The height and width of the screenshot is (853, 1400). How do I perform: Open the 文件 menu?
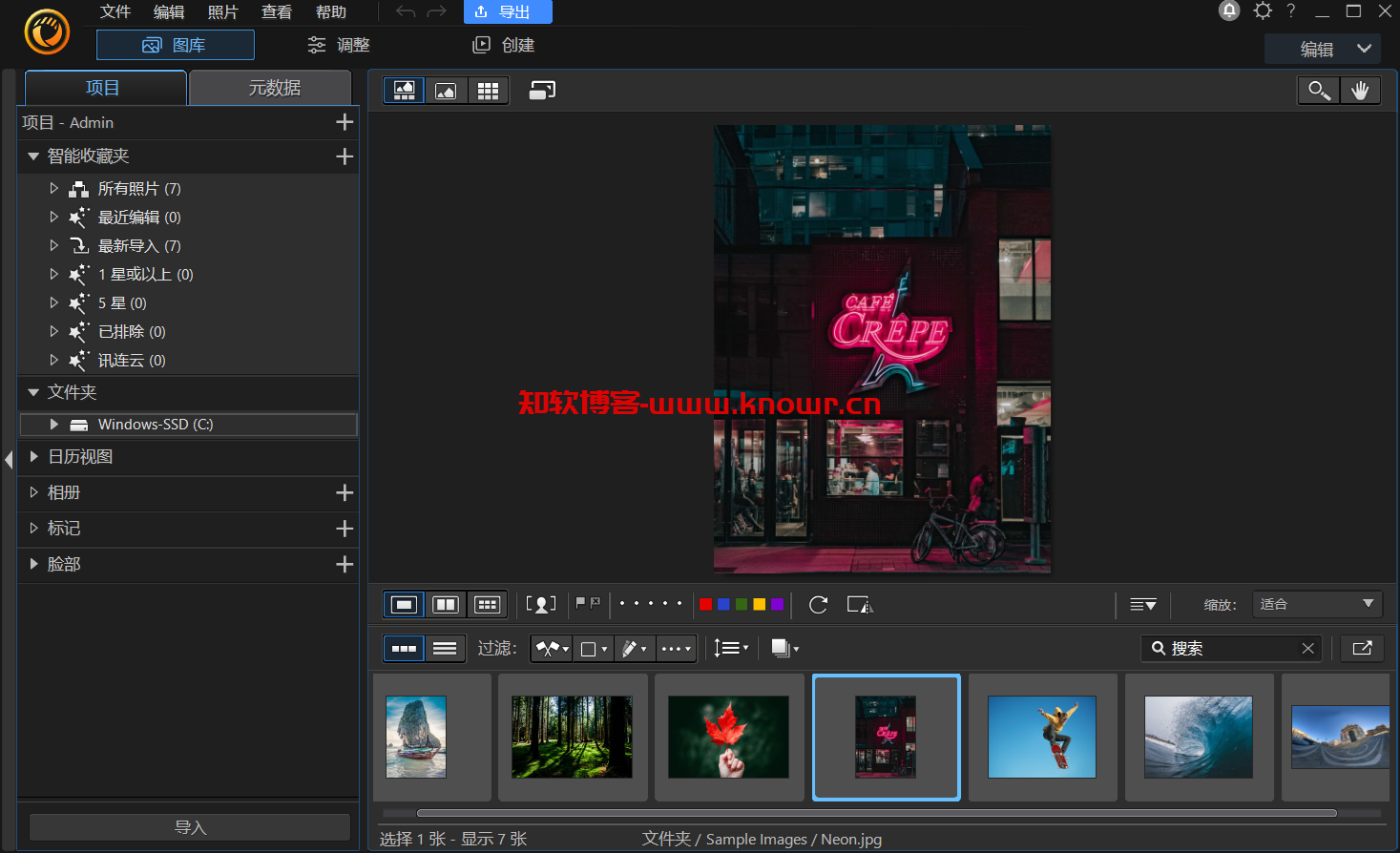(115, 11)
